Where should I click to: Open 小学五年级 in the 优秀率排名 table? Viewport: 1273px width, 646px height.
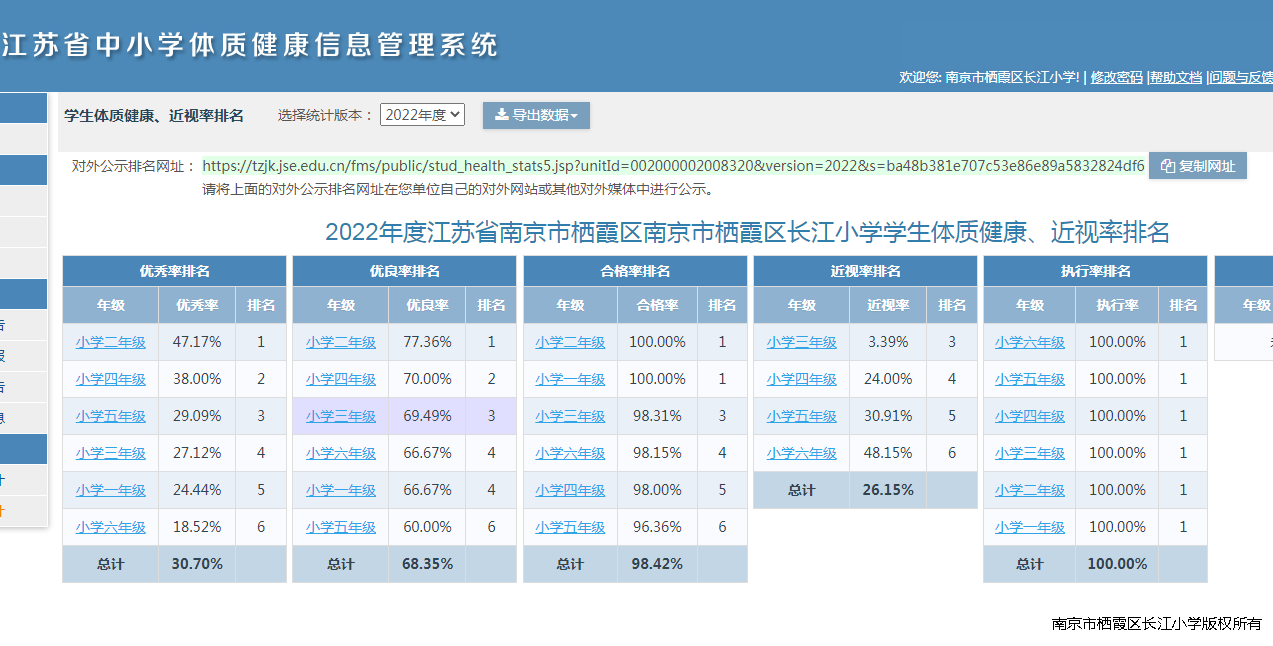(x=110, y=416)
